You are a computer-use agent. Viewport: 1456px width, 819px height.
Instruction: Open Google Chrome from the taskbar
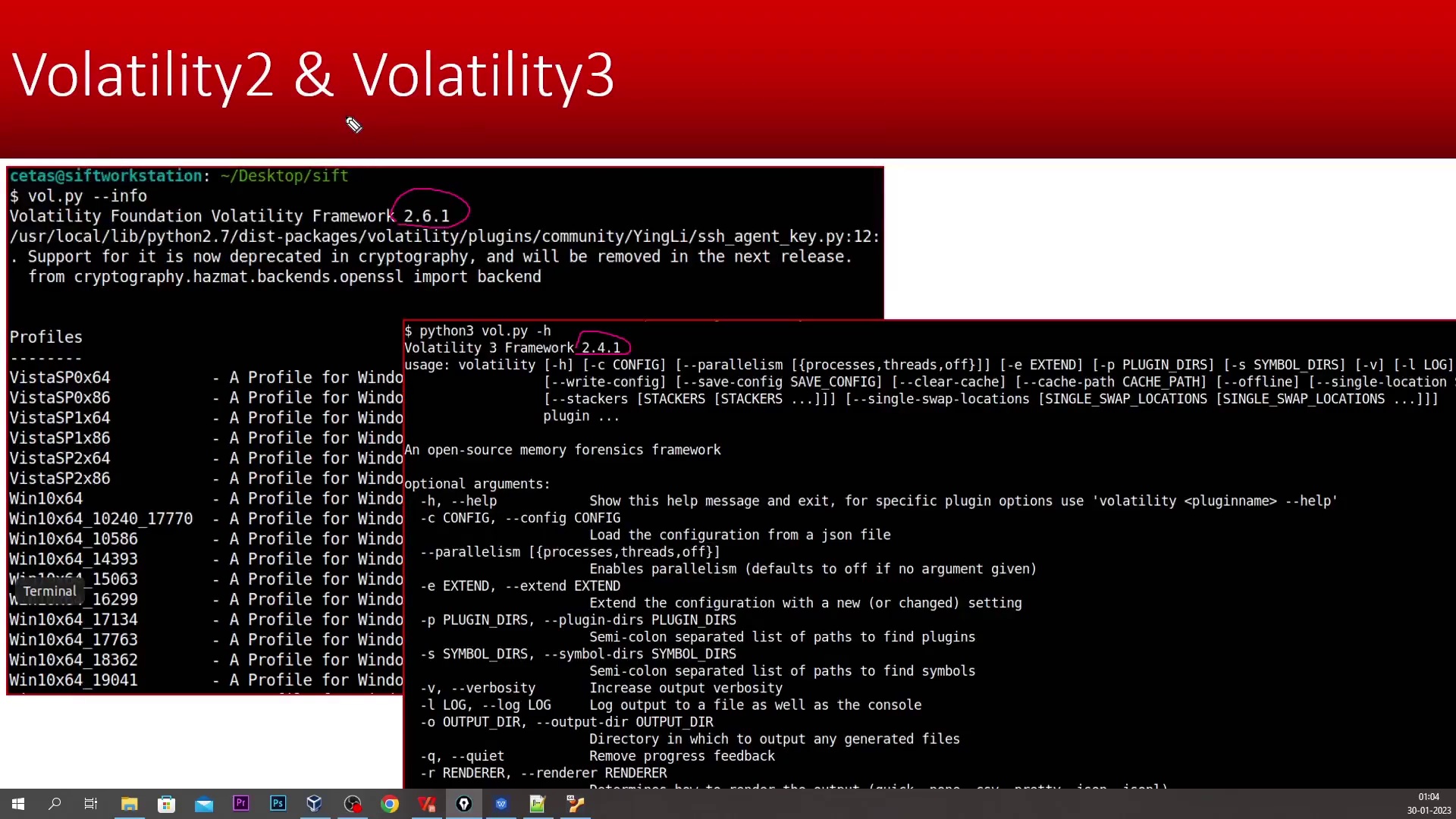point(389,804)
